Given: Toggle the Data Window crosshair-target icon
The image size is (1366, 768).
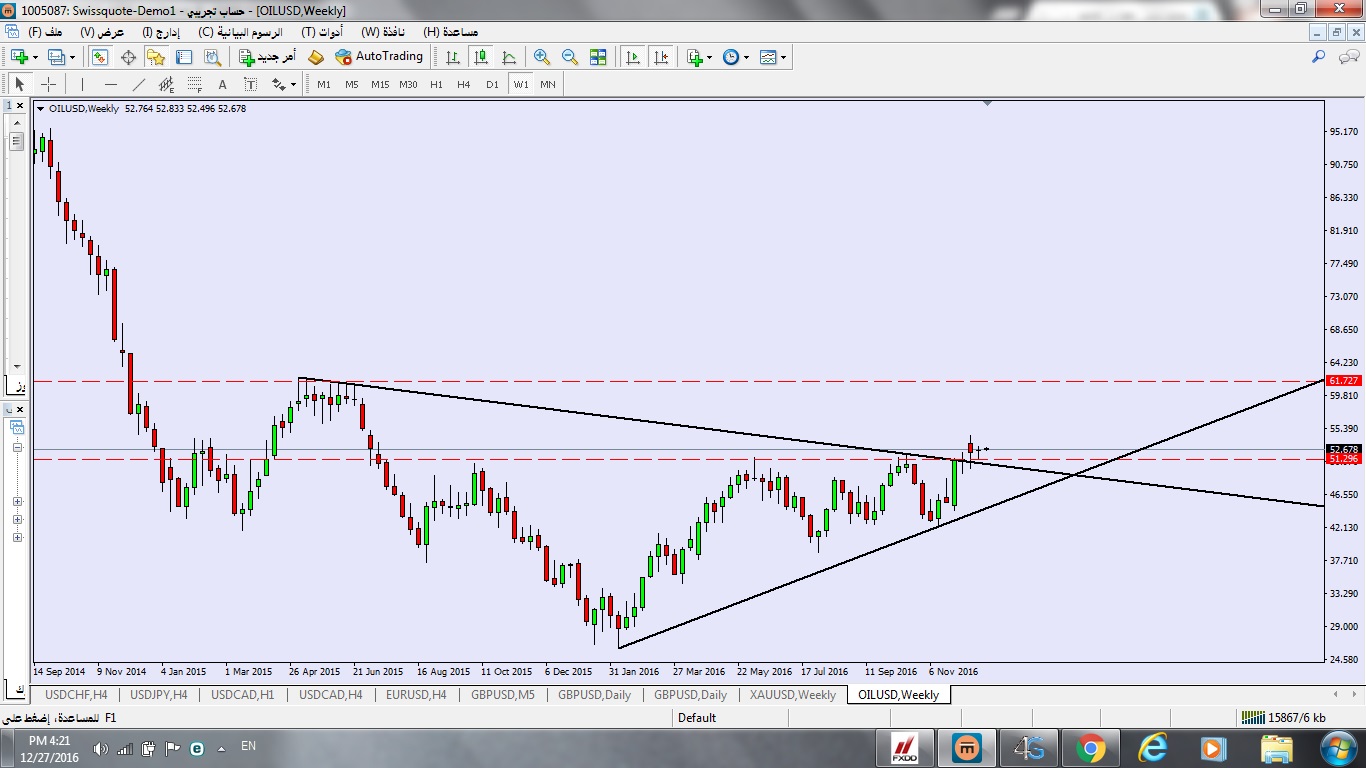Looking at the screenshot, I should (x=128, y=57).
